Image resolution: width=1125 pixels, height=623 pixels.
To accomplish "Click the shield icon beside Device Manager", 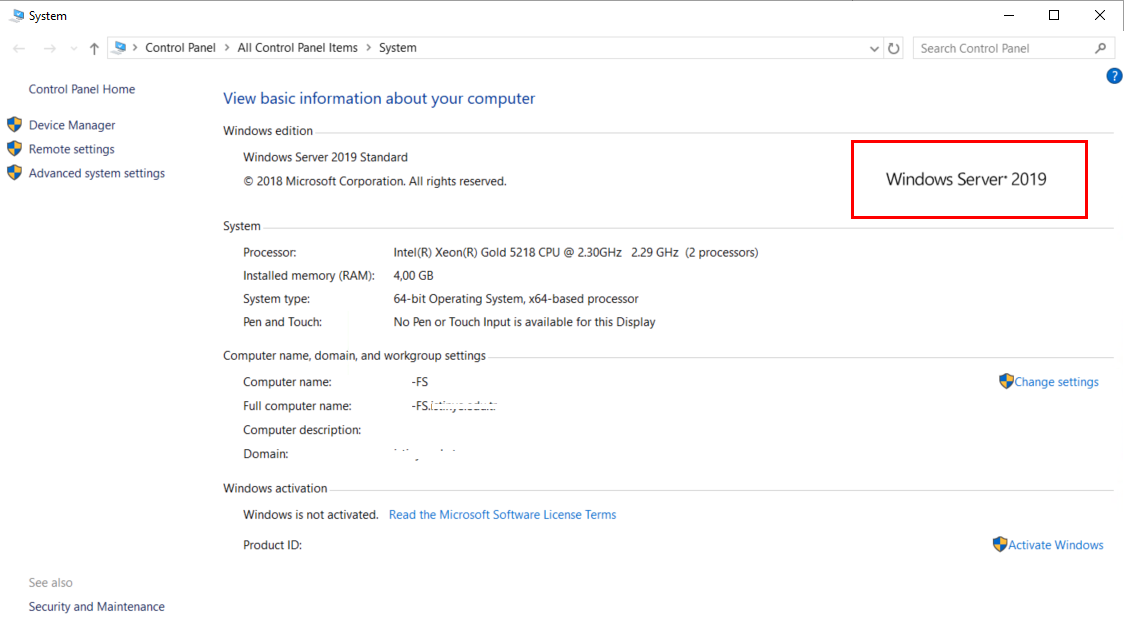I will [x=14, y=124].
